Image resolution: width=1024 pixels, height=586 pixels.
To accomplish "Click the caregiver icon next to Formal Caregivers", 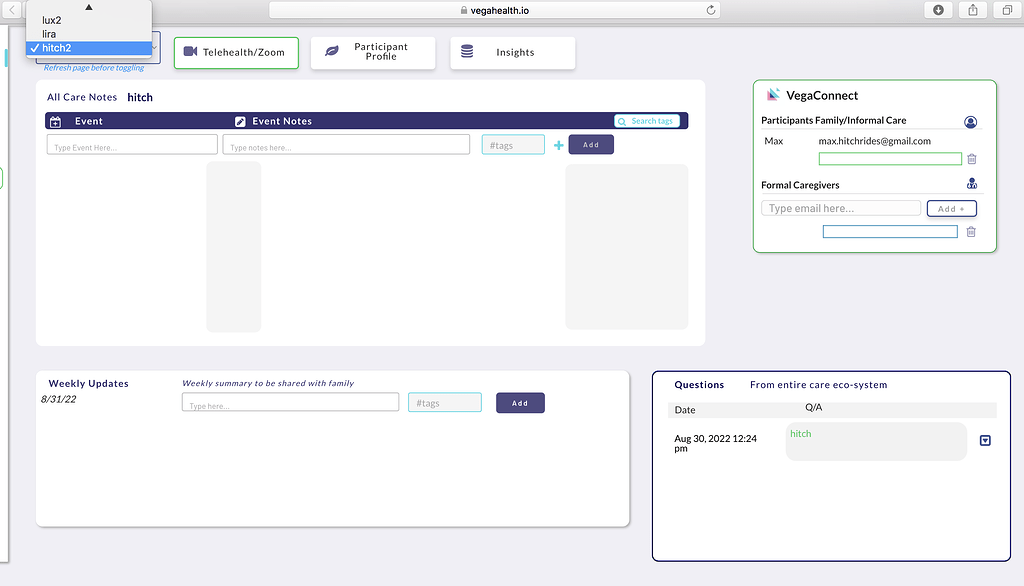I will coord(971,184).
